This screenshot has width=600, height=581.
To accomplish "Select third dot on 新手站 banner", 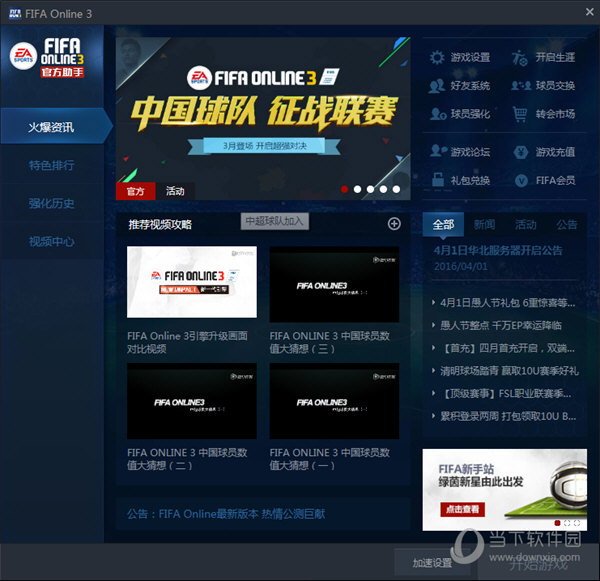I will click(577, 523).
